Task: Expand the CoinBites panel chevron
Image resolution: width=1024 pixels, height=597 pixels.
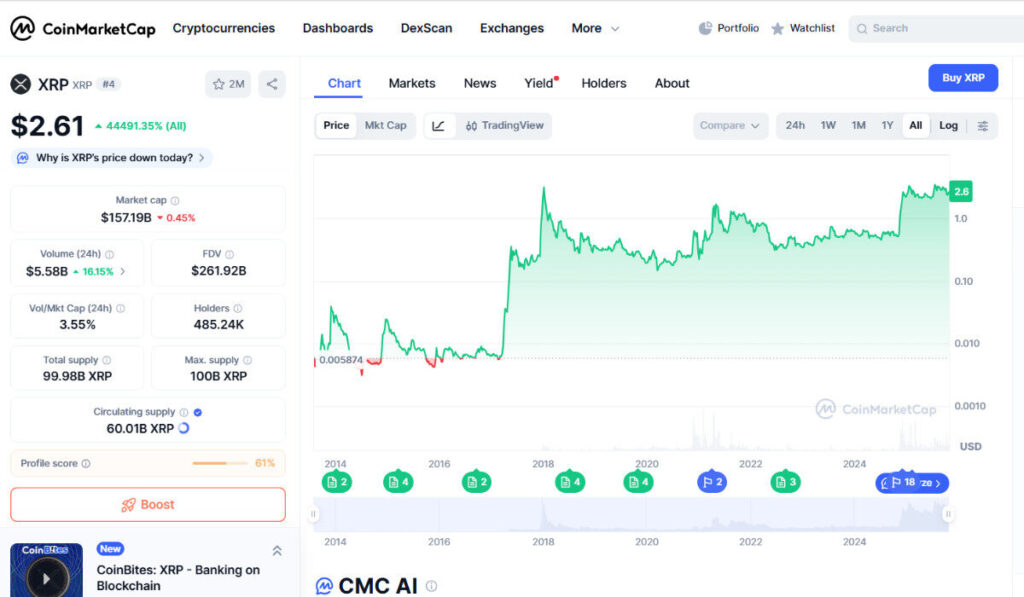Action: tap(277, 550)
